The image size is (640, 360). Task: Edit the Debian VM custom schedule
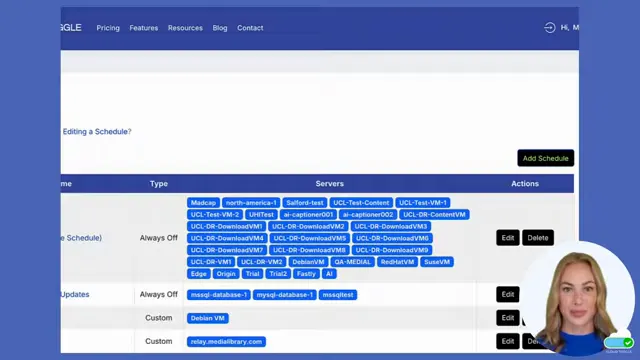point(508,318)
